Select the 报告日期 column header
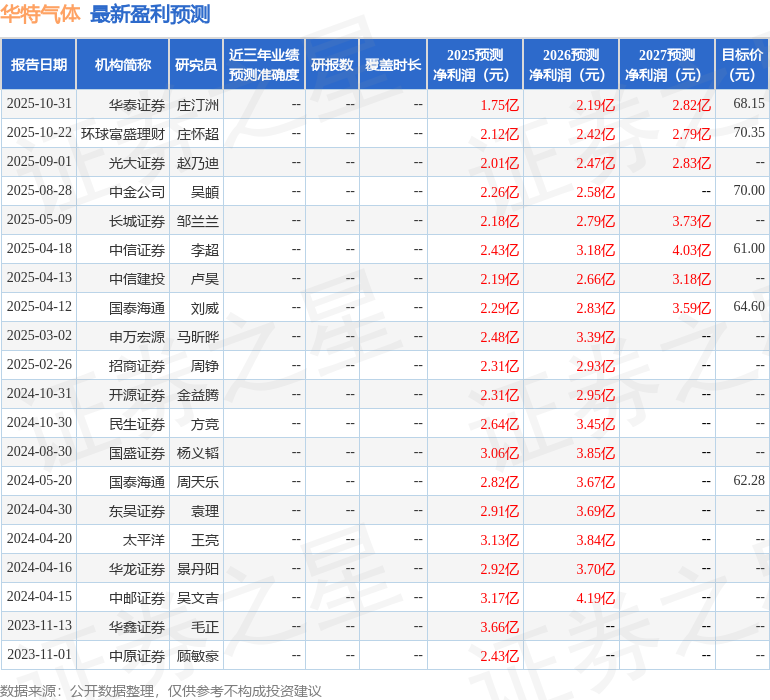This screenshot has width=770, height=700. pos(39,65)
